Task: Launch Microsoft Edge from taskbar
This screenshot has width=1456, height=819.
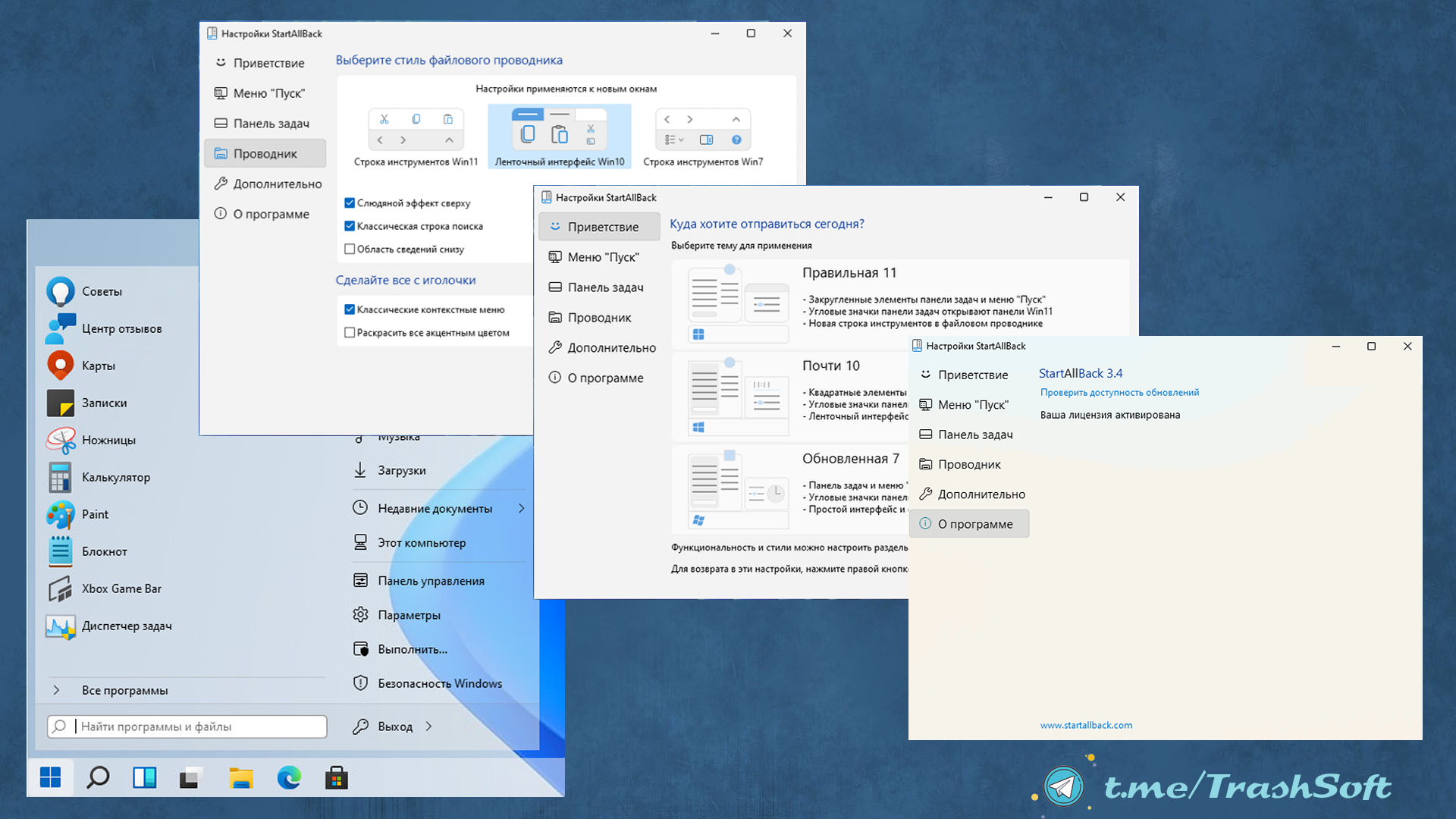Action: click(289, 777)
